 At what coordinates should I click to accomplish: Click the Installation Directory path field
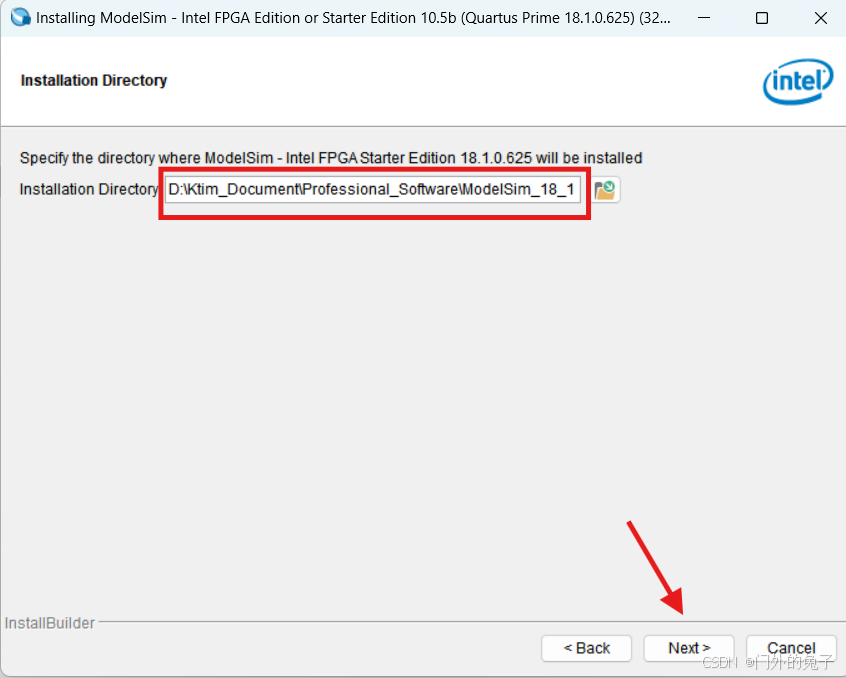372,189
